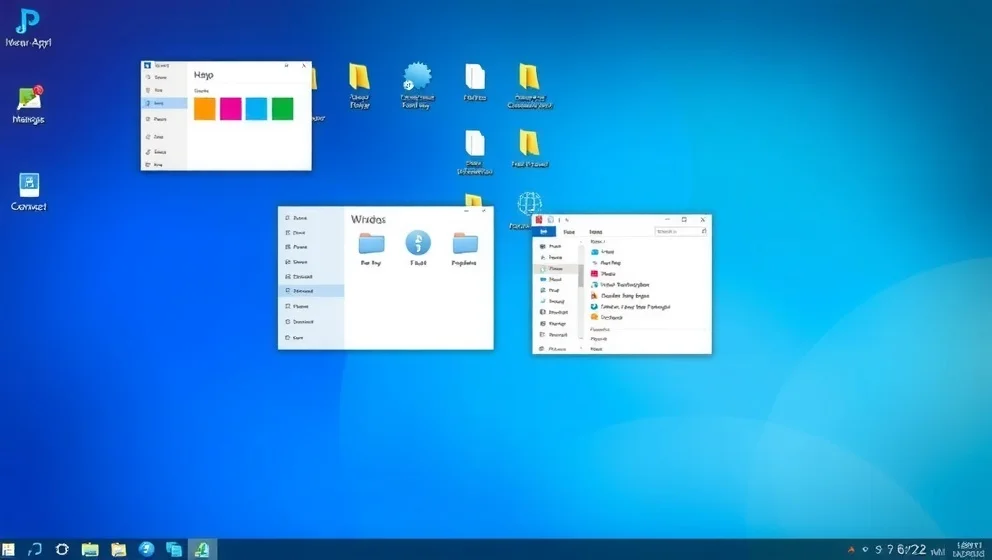Pick the green color swatch

pos(283,109)
